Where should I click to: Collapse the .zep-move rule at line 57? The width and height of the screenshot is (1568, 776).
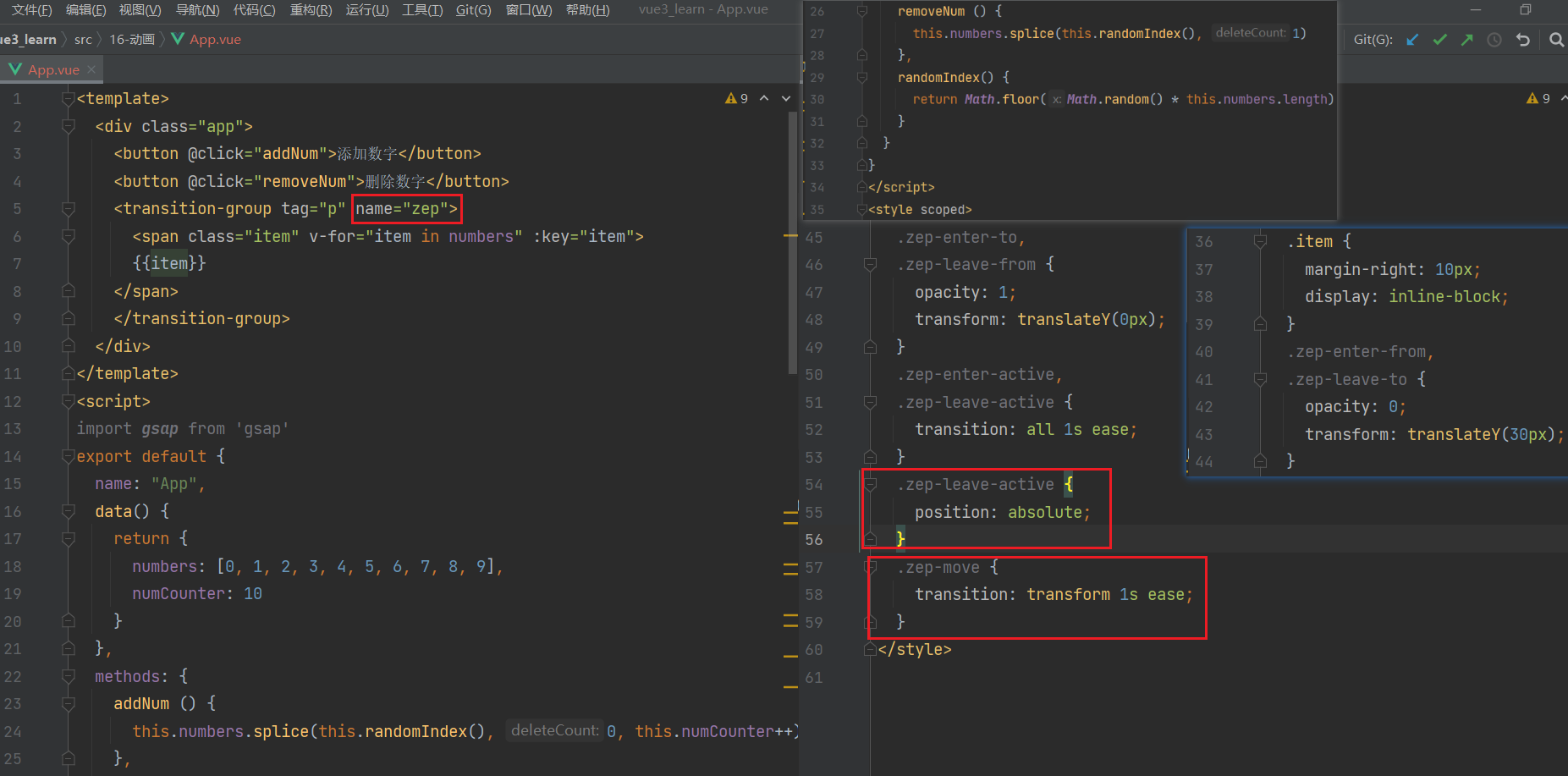click(x=870, y=567)
